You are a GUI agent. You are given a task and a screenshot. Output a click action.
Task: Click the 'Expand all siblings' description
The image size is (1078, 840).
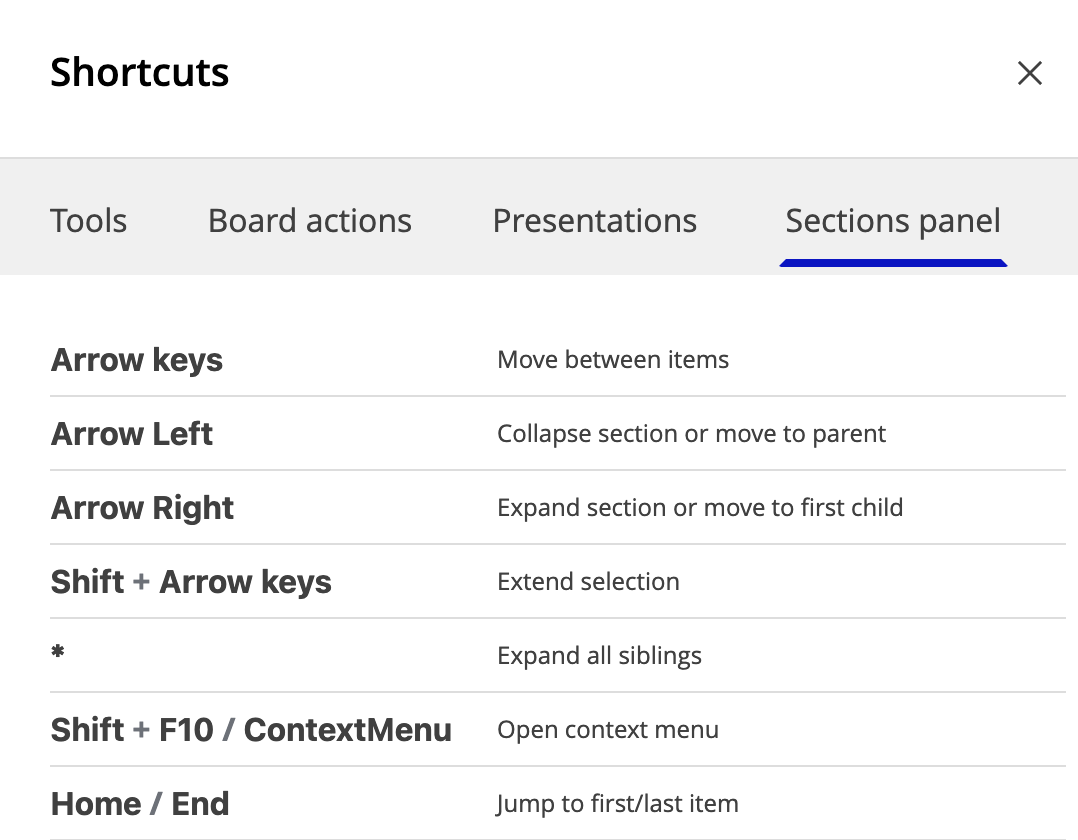(x=600, y=656)
